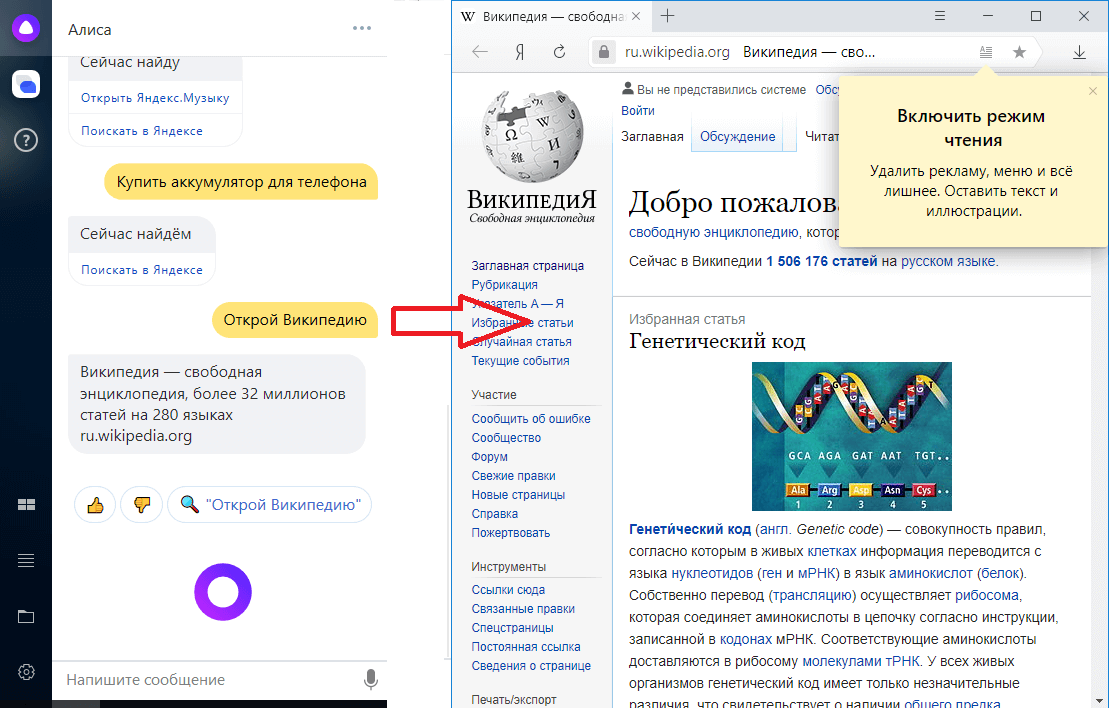Open the Справка link
This screenshot has height=710, width=1109.
click(x=495, y=514)
